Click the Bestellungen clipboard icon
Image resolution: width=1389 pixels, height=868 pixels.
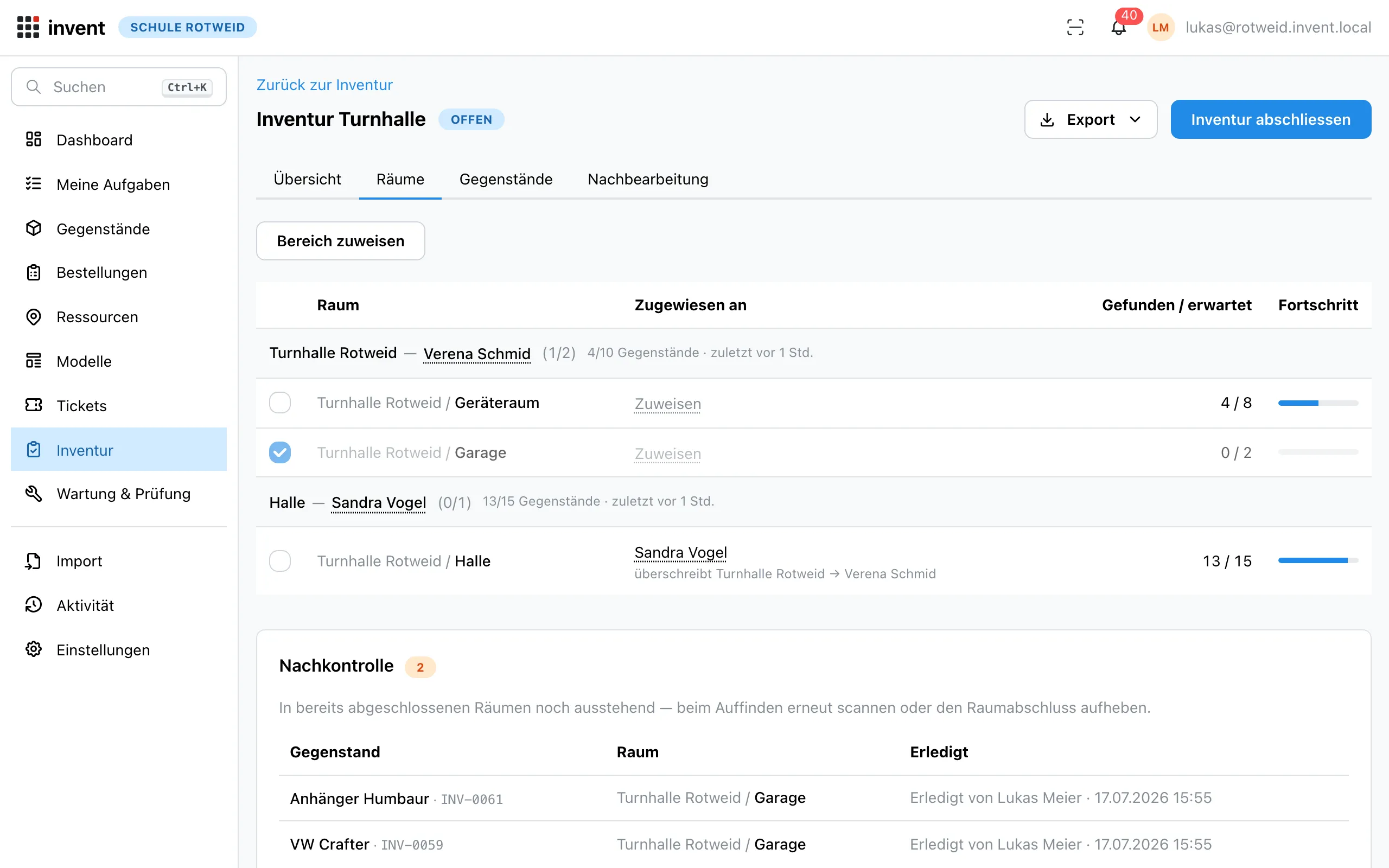pyautogui.click(x=33, y=272)
